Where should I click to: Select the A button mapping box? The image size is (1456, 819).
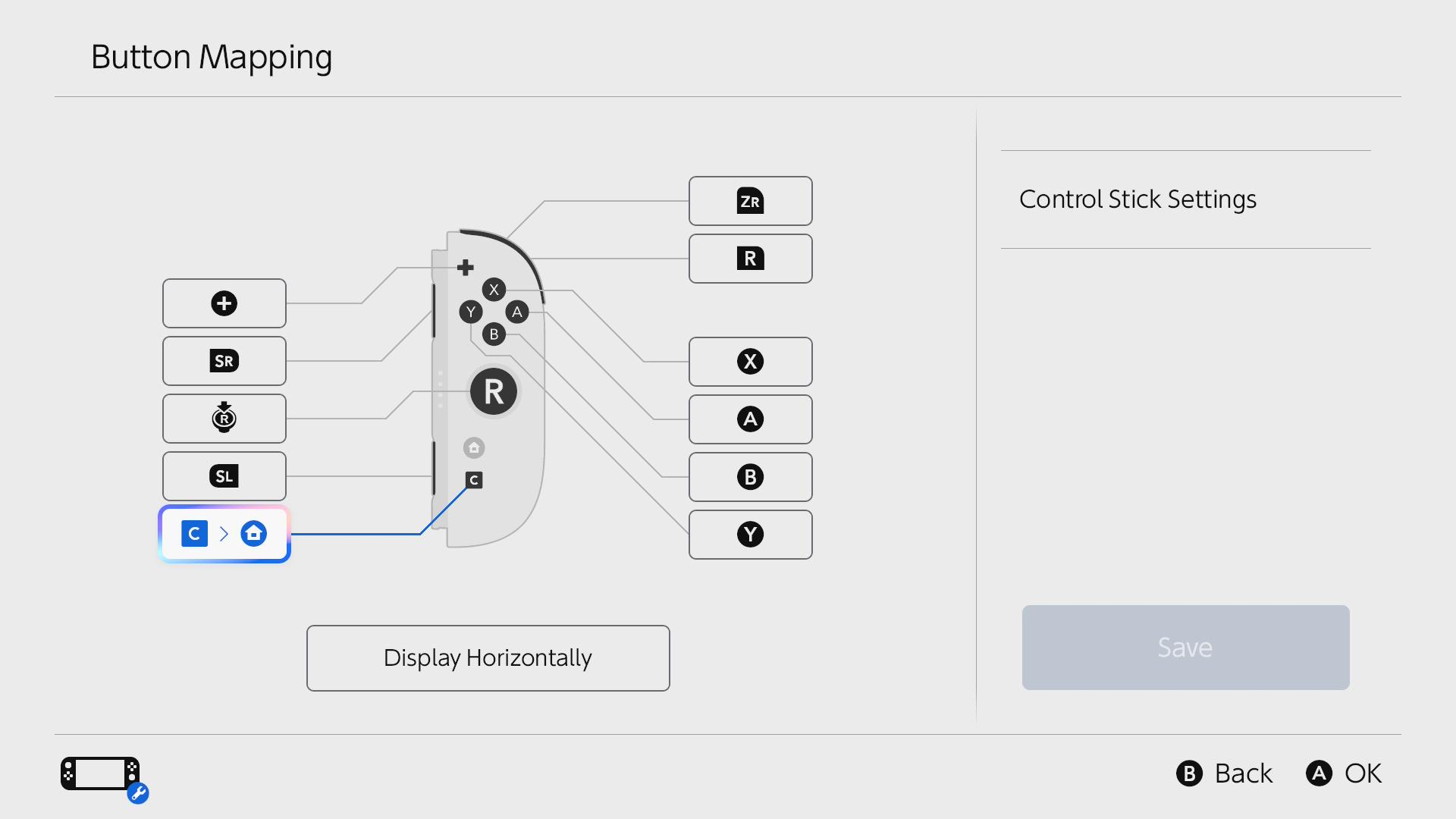(x=750, y=419)
